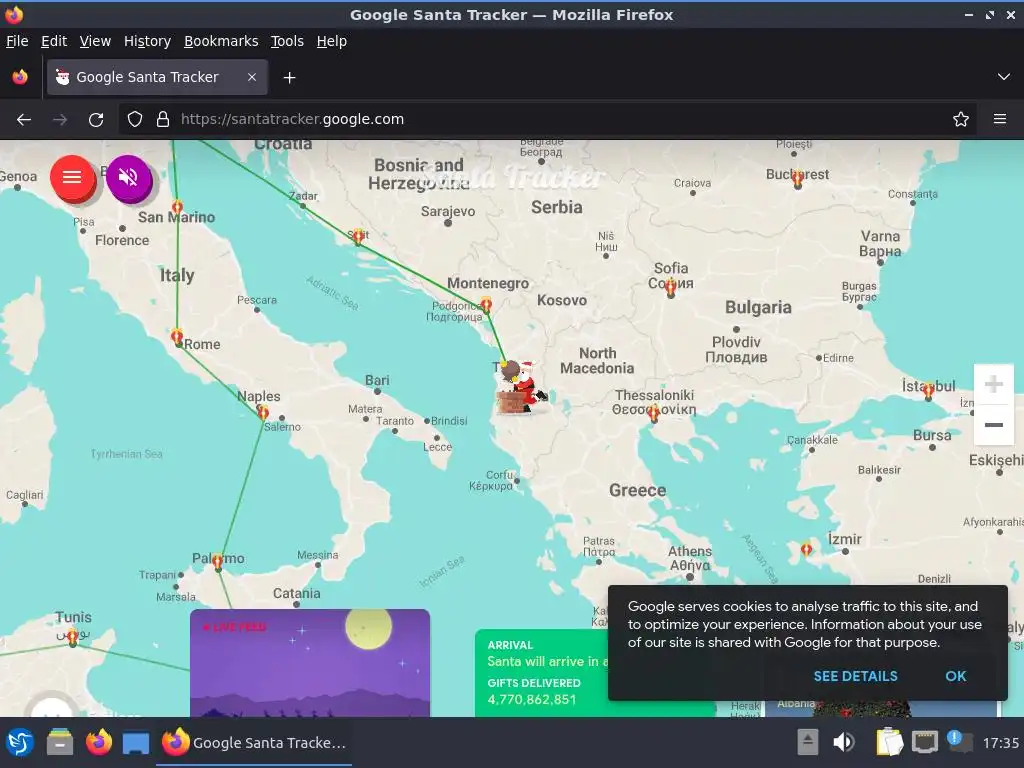Image resolution: width=1024 pixels, height=768 pixels.
Task: Launch Firefox from taskbar quick launcher
Action: (x=99, y=743)
